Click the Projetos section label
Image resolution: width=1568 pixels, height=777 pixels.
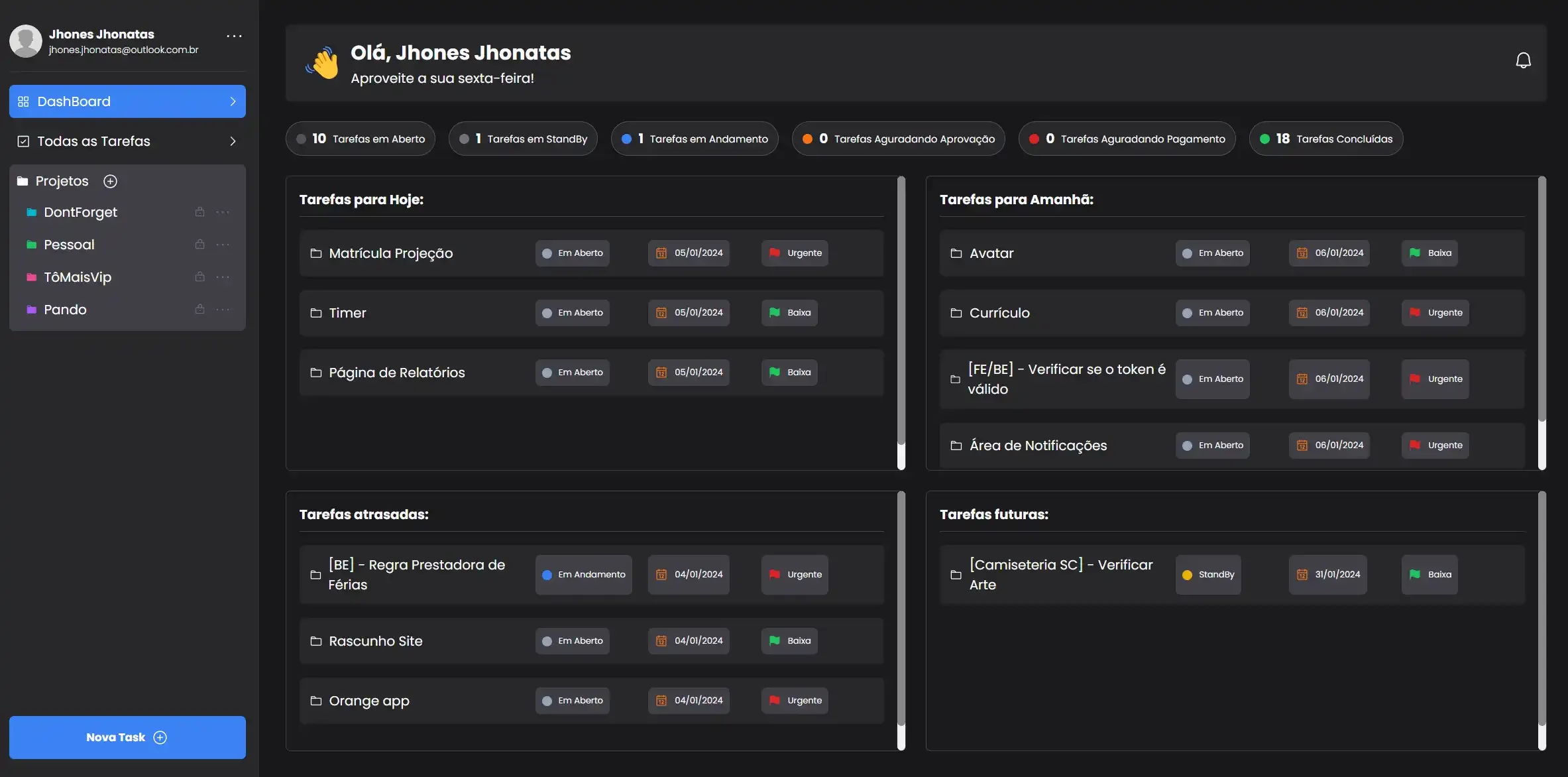point(62,181)
